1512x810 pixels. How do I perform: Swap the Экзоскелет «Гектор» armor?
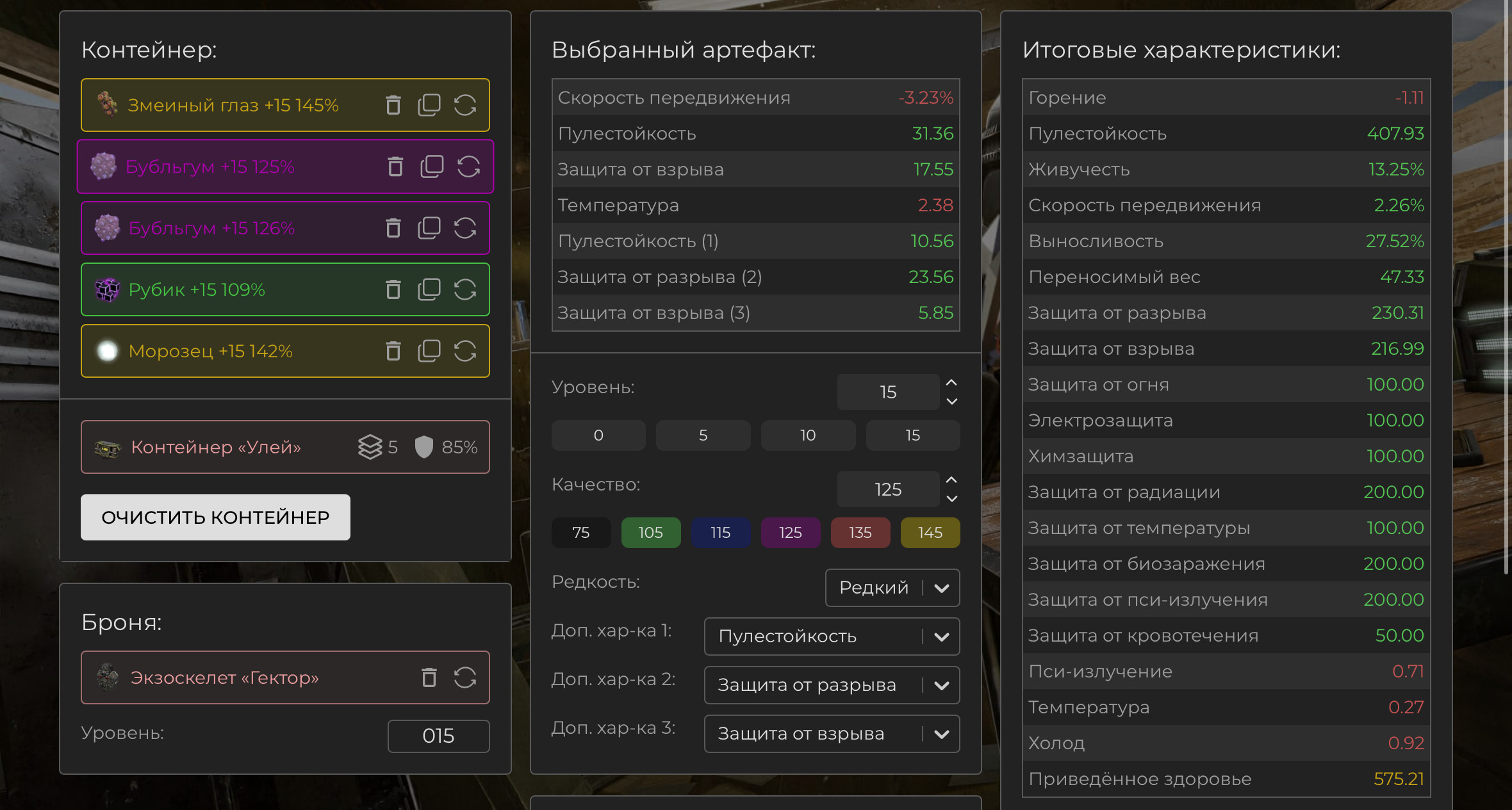click(x=465, y=677)
